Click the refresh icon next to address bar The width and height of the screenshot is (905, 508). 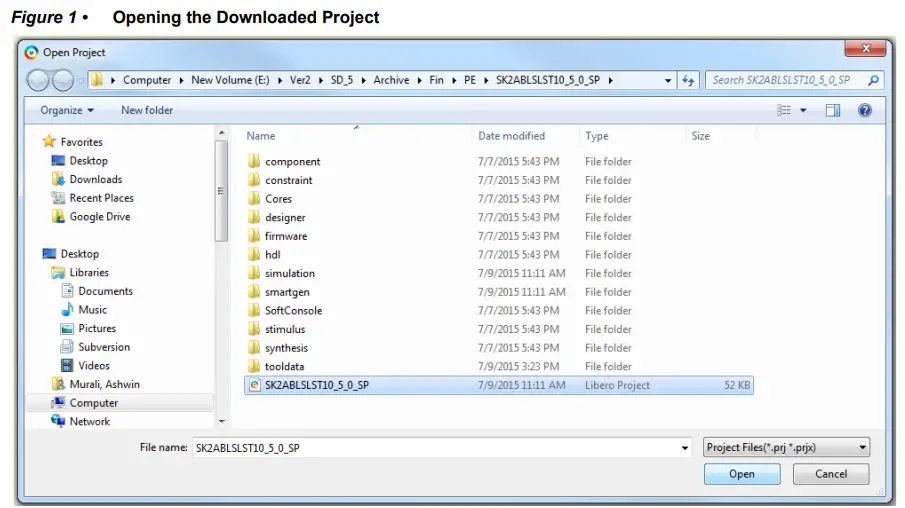tap(688, 80)
